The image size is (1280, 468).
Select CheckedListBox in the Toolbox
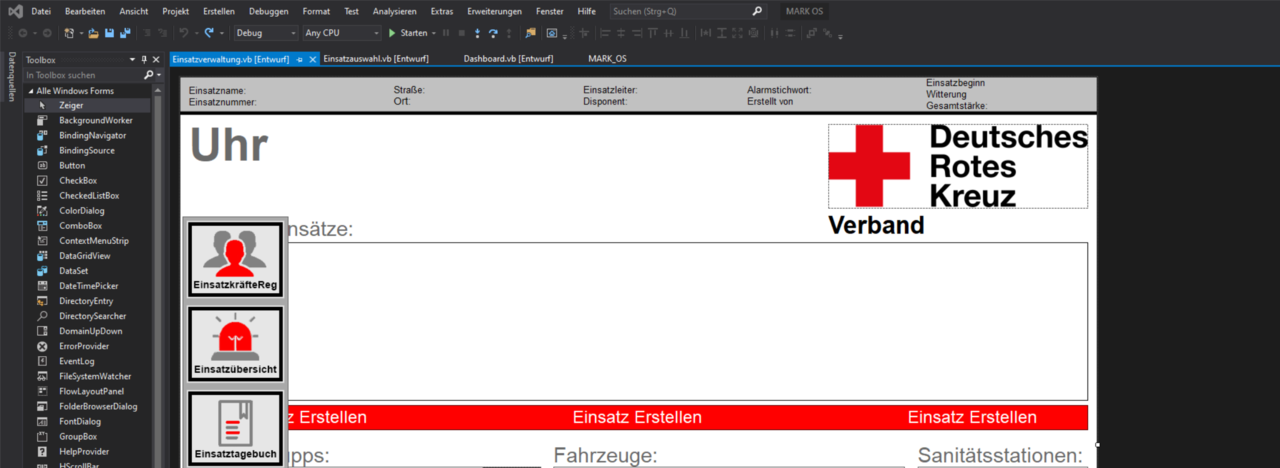coord(88,195)
